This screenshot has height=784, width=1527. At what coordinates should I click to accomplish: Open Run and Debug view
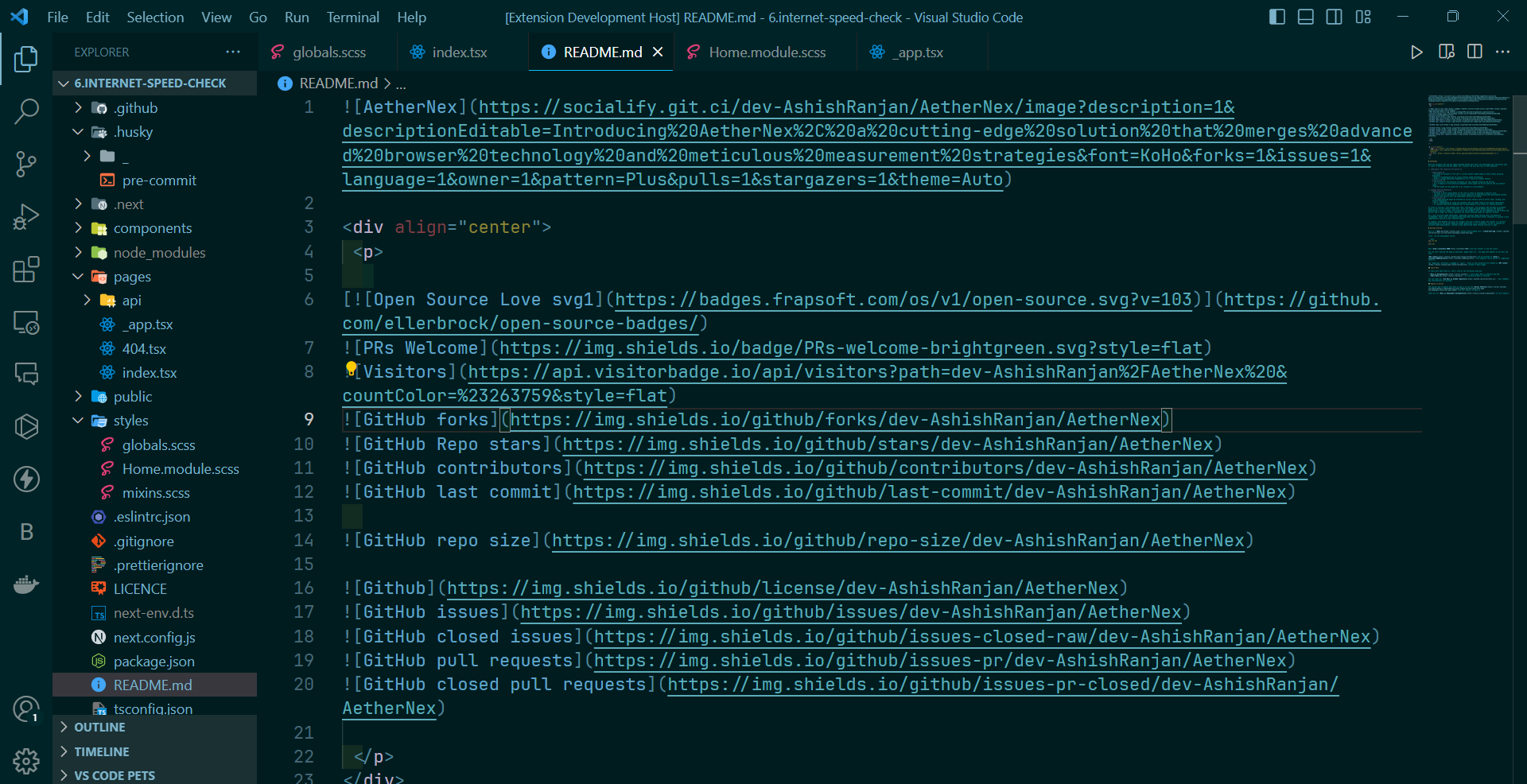(x=26, y=216)
